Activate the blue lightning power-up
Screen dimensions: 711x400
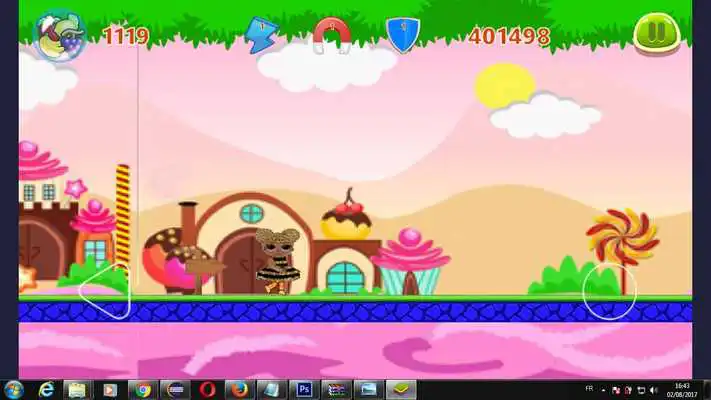tap(260, 35)
